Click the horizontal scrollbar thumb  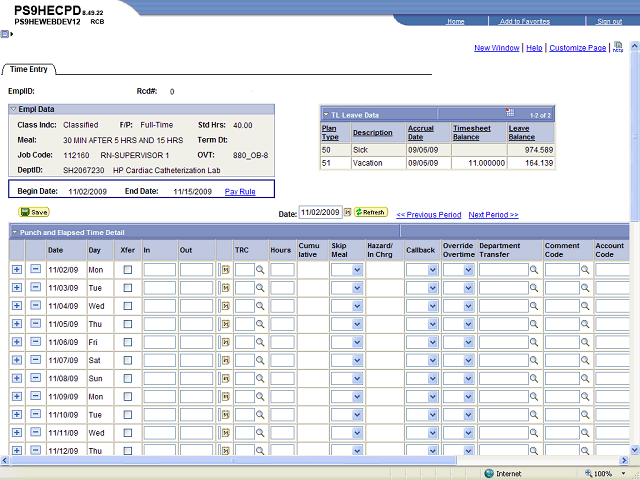pos(233,460)
